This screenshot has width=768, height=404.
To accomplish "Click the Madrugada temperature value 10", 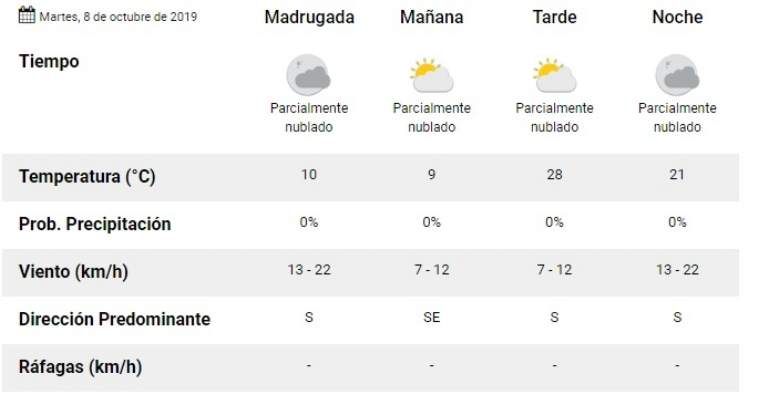I will (x=309, y=175).
